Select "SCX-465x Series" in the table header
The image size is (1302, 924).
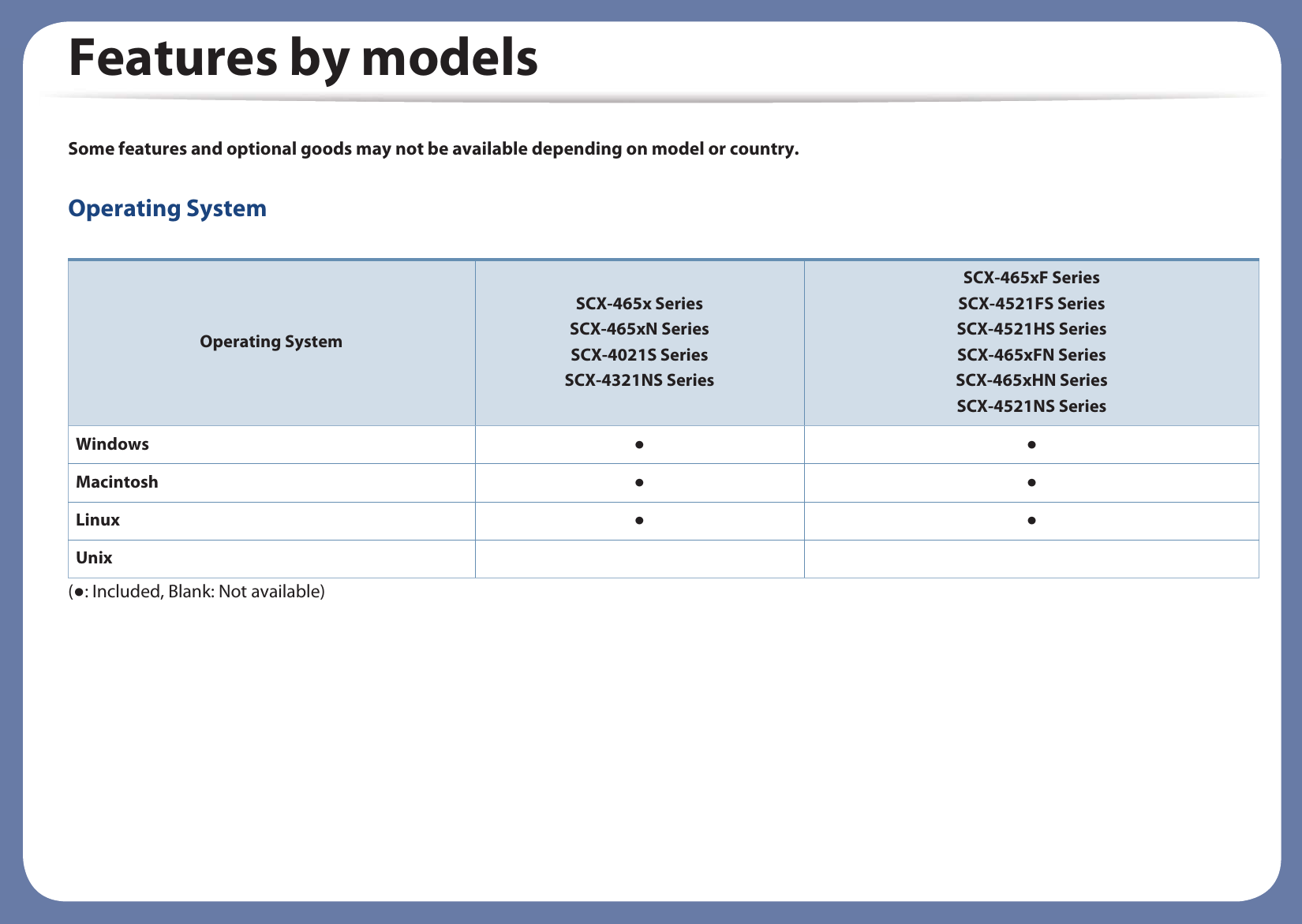coord(639,304)
